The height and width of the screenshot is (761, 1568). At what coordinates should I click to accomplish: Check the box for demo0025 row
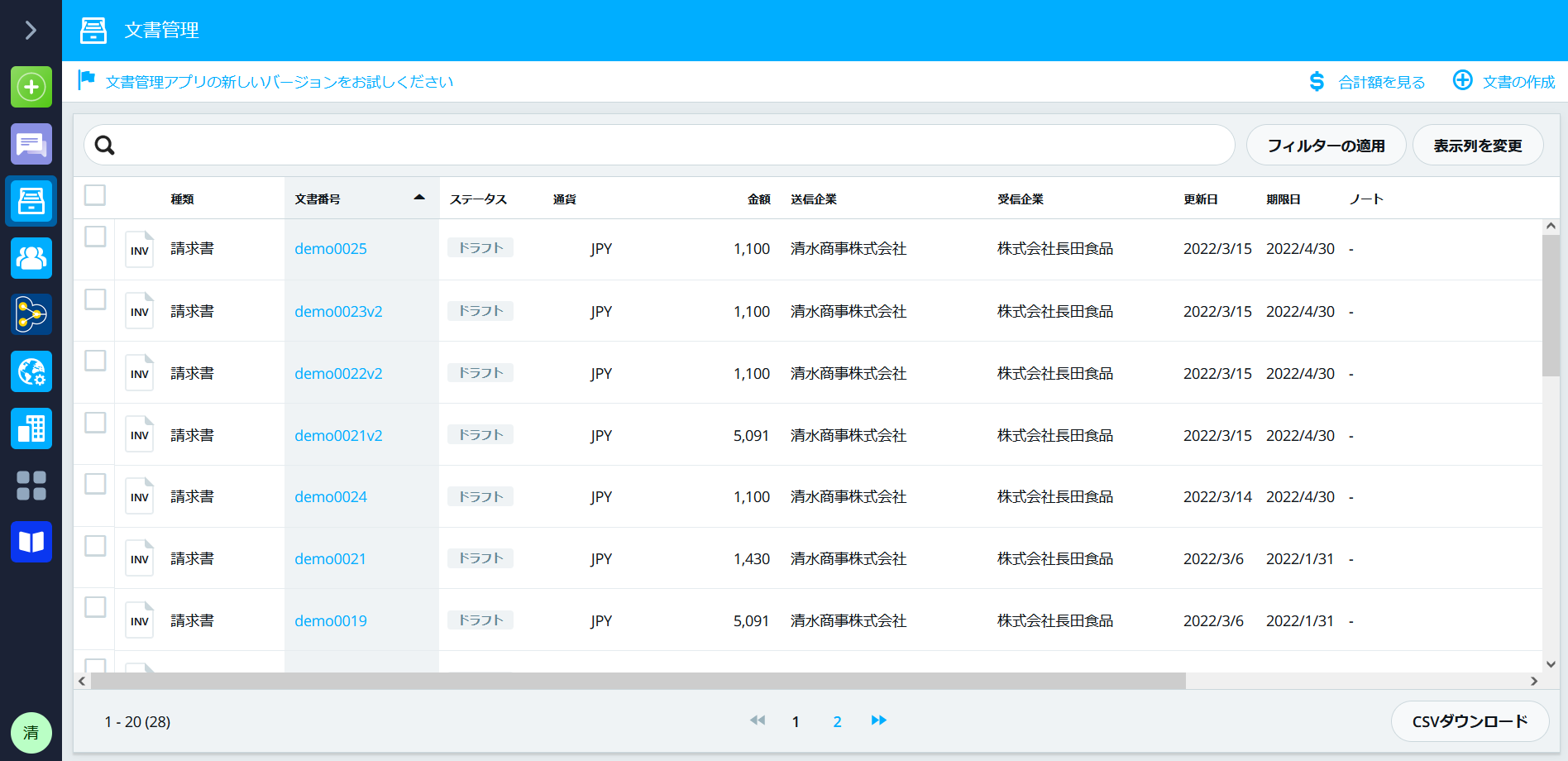pos(95,237)
